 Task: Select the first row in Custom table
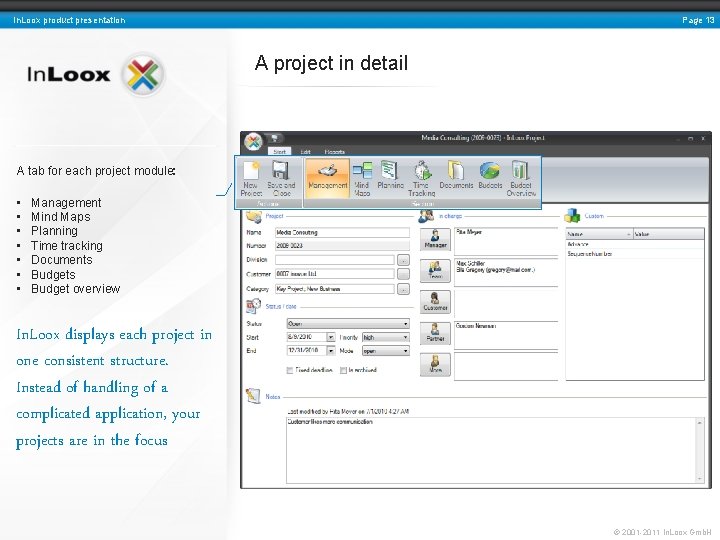(635, 244)
